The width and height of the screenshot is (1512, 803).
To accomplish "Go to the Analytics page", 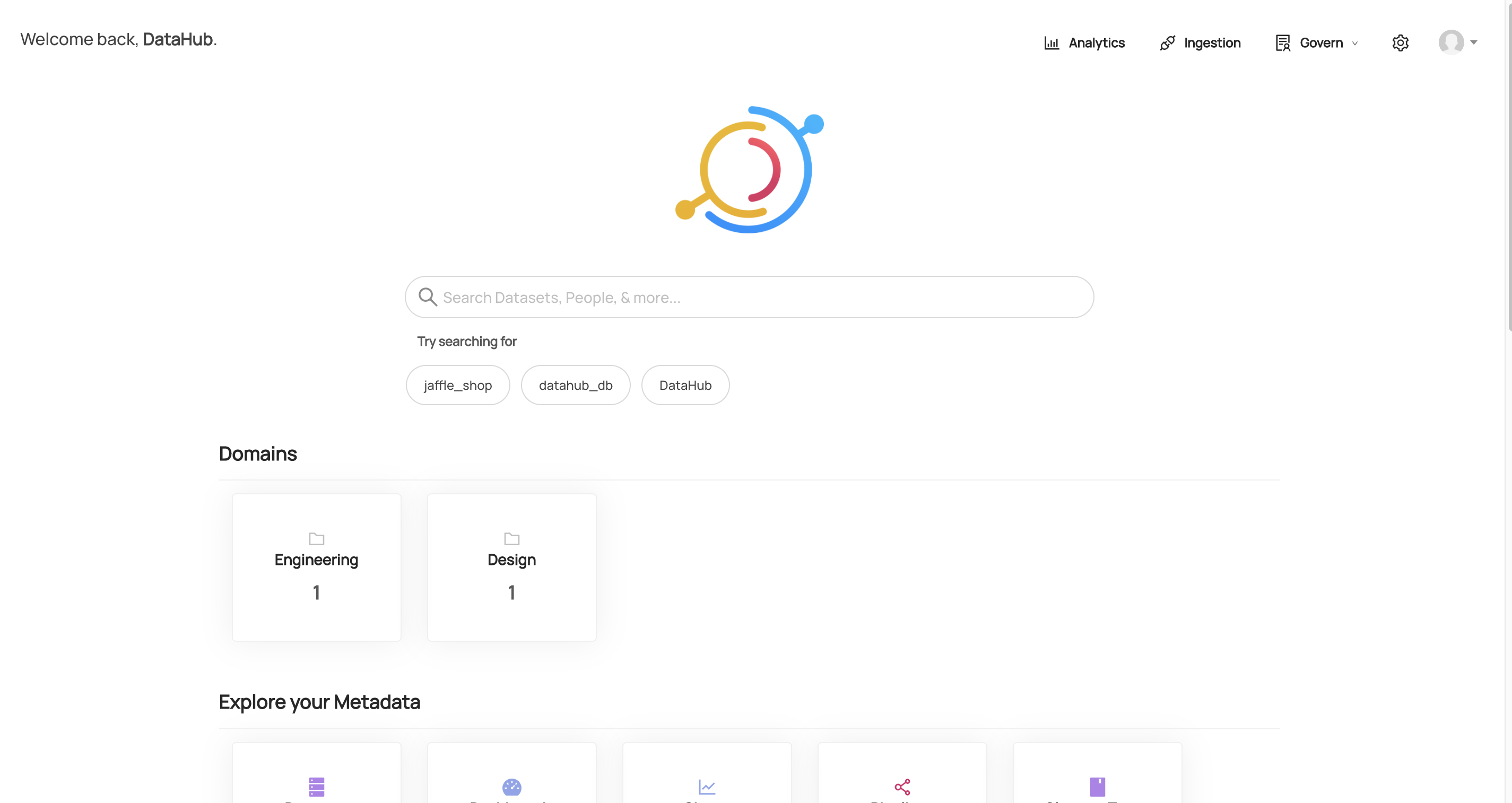I will pyautogui.click(x=1096, y=43).
